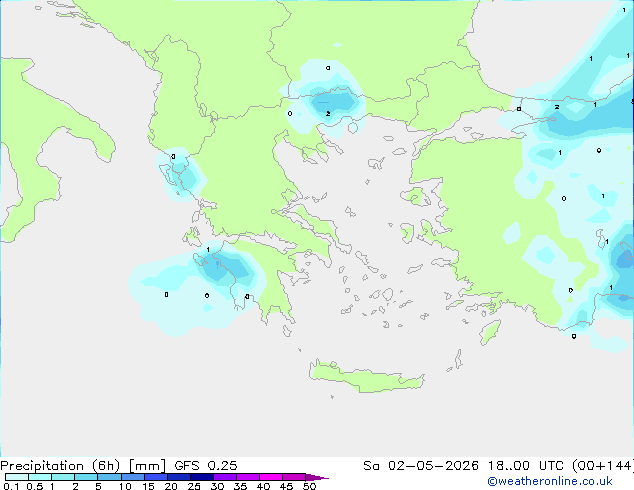Click the '[mm]' unit label
The height and width of the screenshot is (490, 634).
coord(147,466)
